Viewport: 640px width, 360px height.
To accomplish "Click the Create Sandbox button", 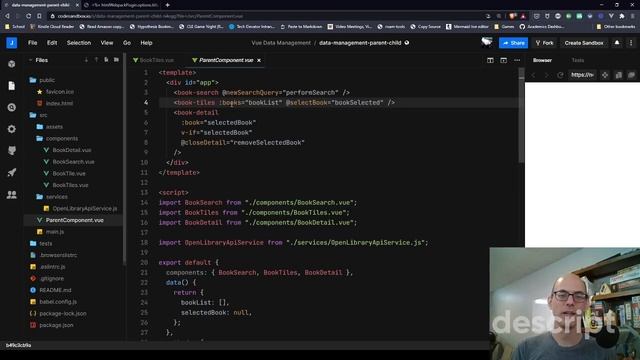I will (584, 42).
